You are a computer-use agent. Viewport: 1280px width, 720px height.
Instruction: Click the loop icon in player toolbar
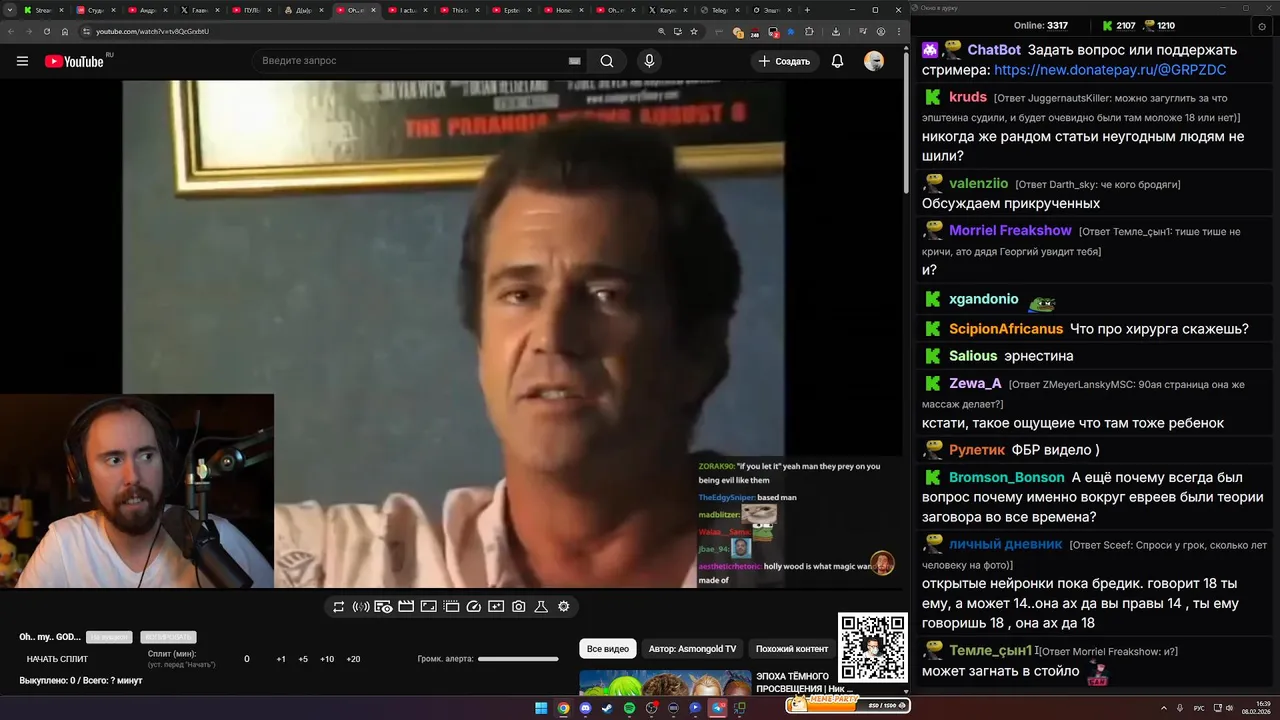339,607
